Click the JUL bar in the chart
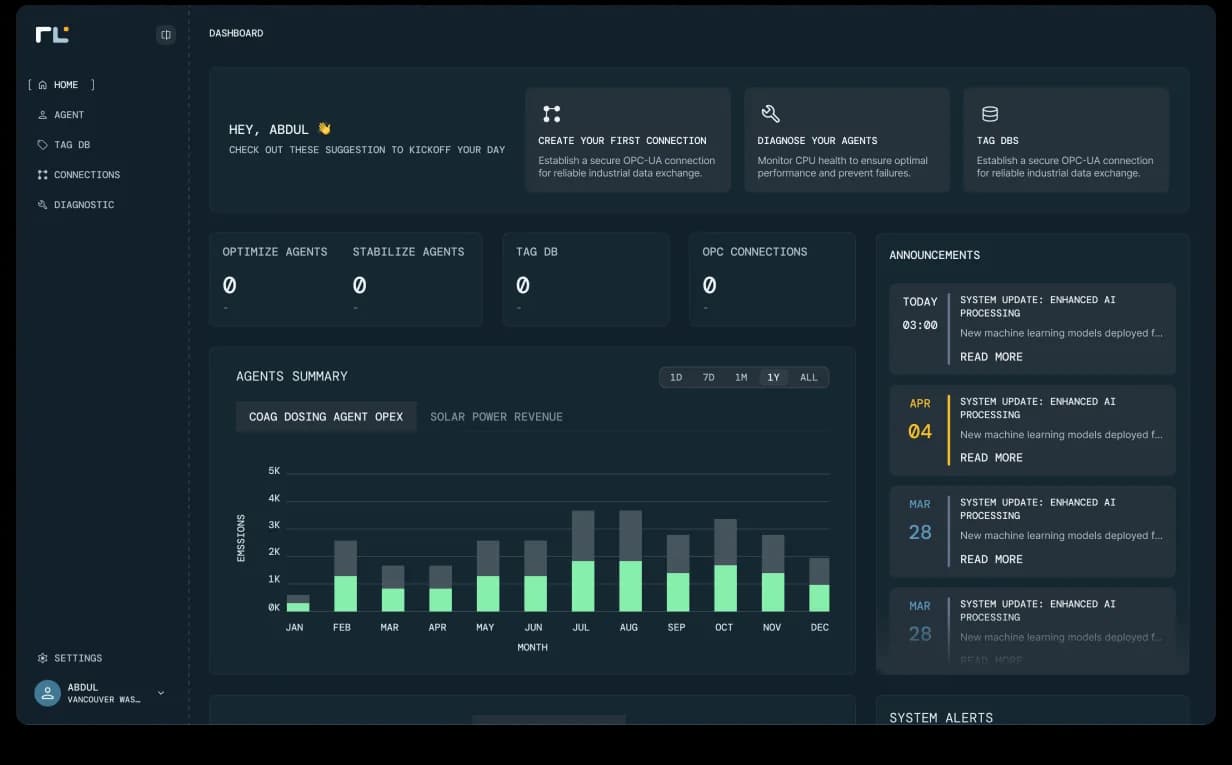The image size is (1232, 765). click(x=583, y=561)
